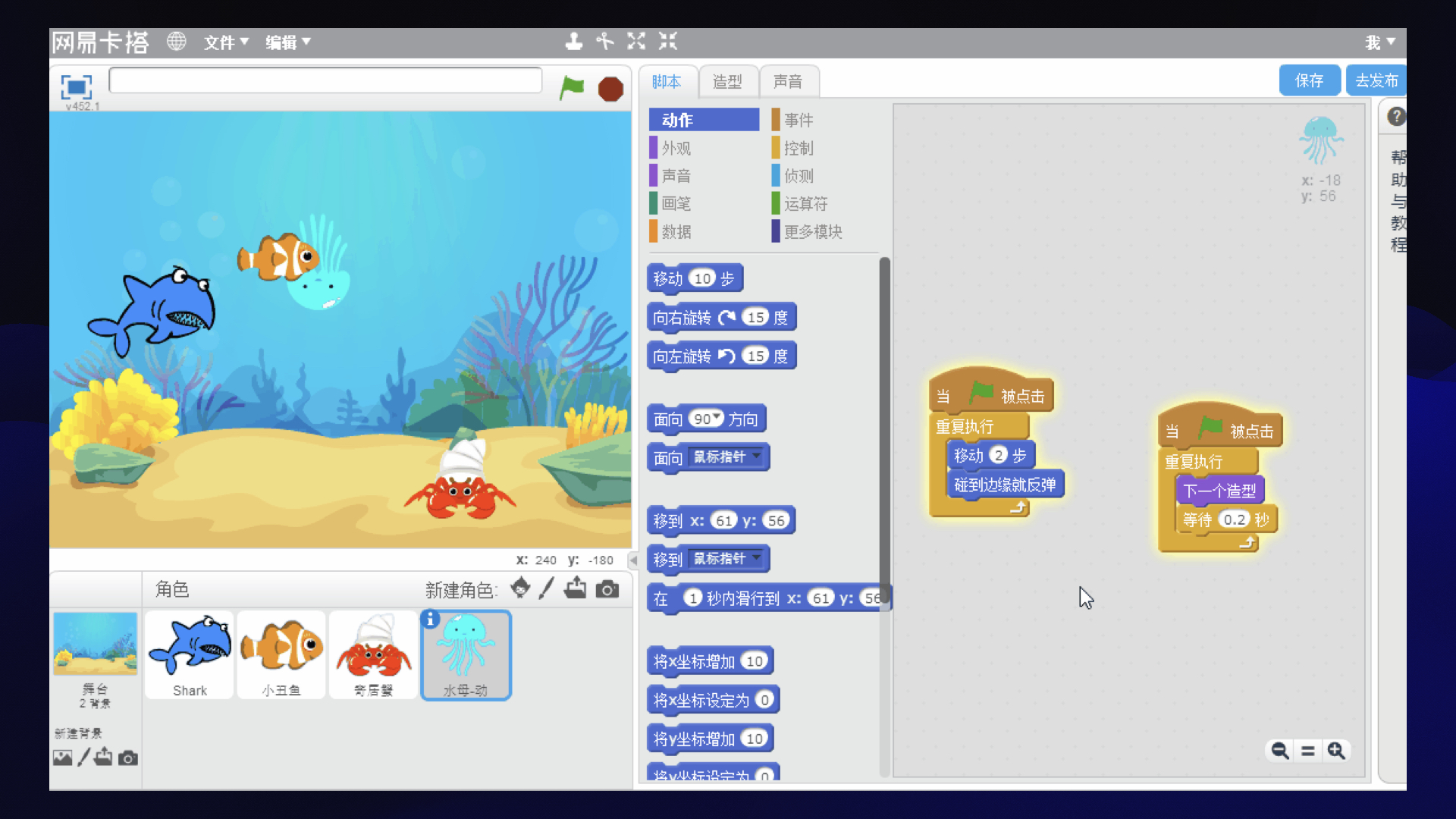1456x819 pixels.
Task: Select the 水母-动 sprite thumbnail
Action: click(x=466, y=655)
